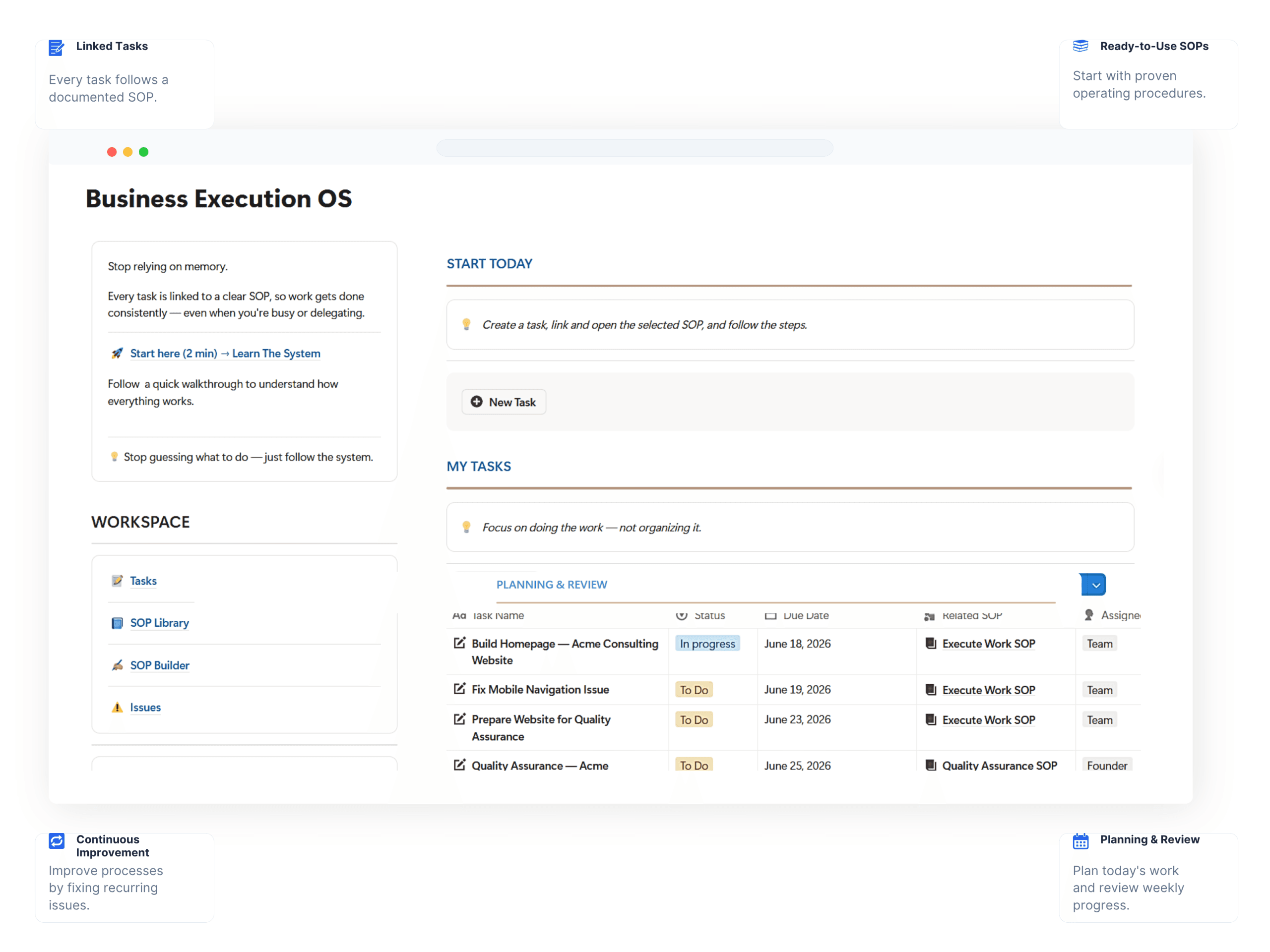
Task: Click the Linked Tasks notepad icon
Action: 56,48
